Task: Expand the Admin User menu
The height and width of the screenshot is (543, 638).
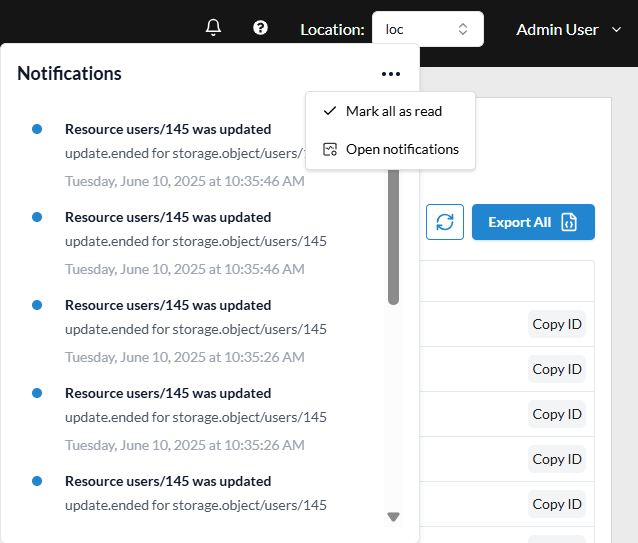Action: coord(569,30)
